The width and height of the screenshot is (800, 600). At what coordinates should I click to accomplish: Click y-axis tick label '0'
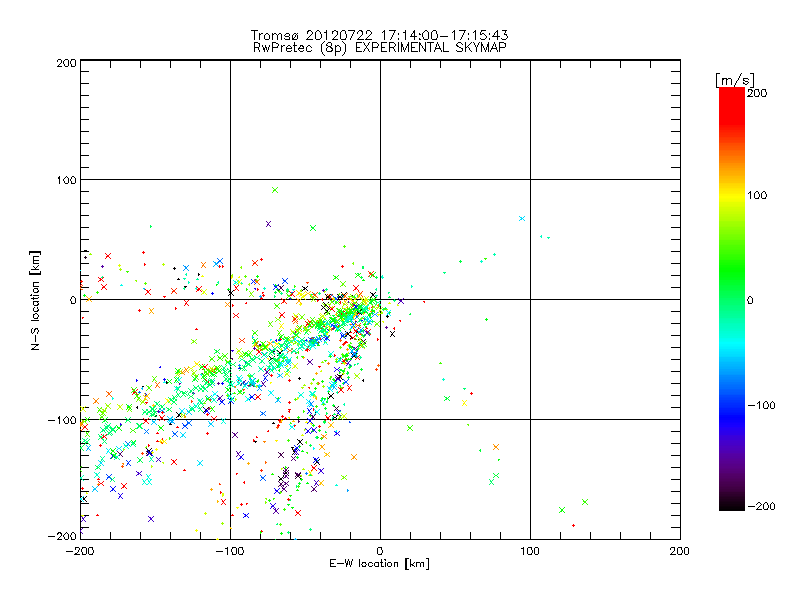coord(73,300)
